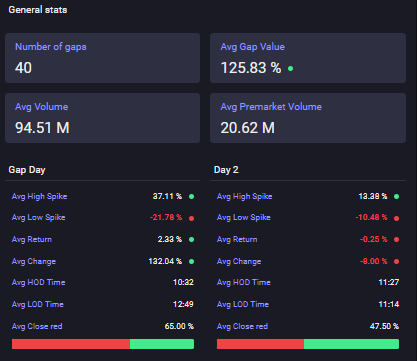
Task: Click green dot beside 125.83 % gap value
Action: tap(291, 69)
